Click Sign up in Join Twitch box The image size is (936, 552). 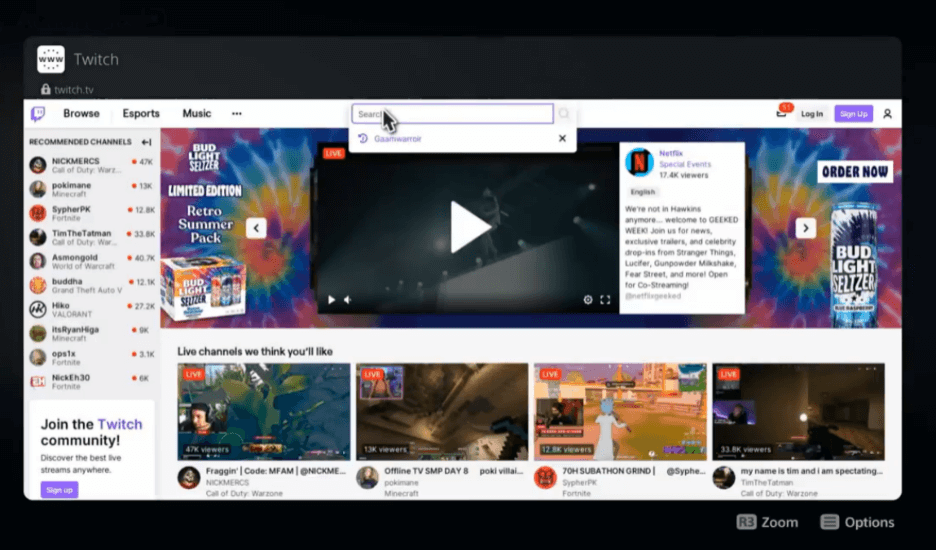[59, 490]
